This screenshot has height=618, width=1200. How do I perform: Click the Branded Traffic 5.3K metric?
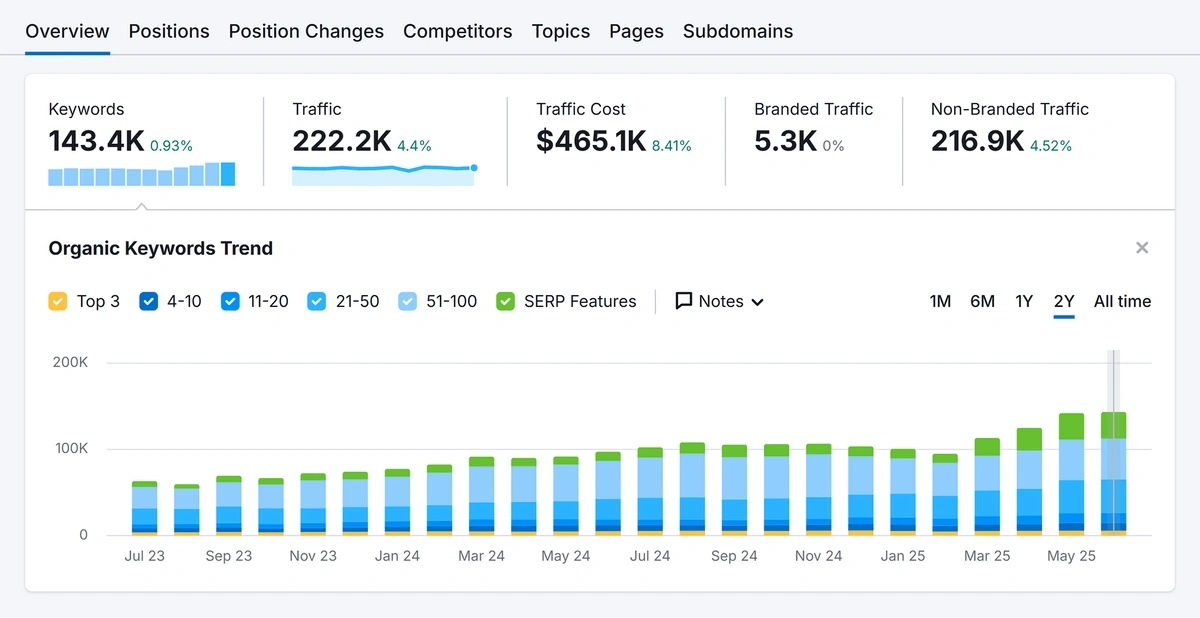coord(786,141)
